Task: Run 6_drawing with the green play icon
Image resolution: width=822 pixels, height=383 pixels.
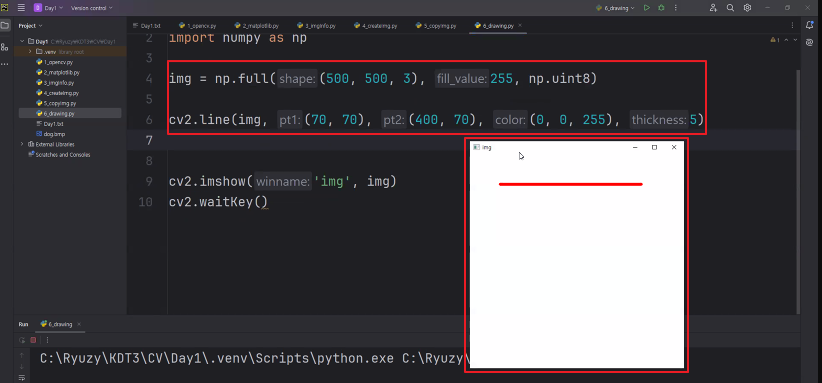Action: pyautogui.click(x=647, y=8)
